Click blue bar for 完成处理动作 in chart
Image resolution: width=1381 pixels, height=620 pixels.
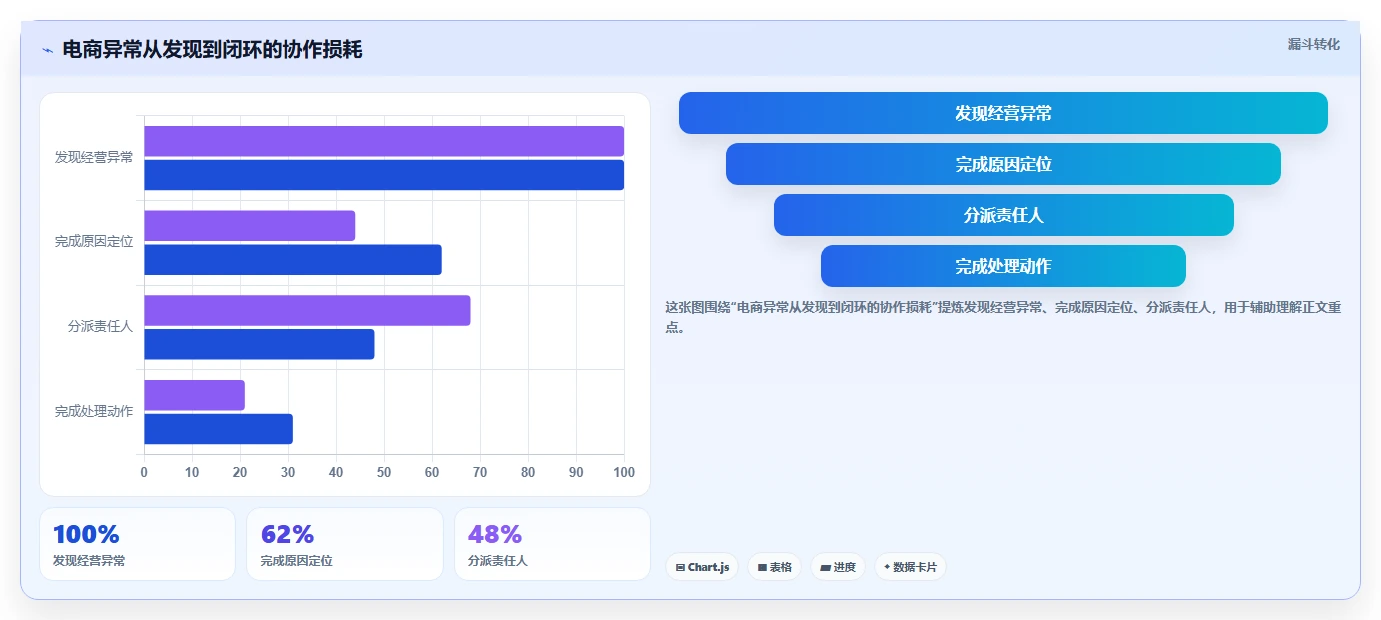click(218, 429)
